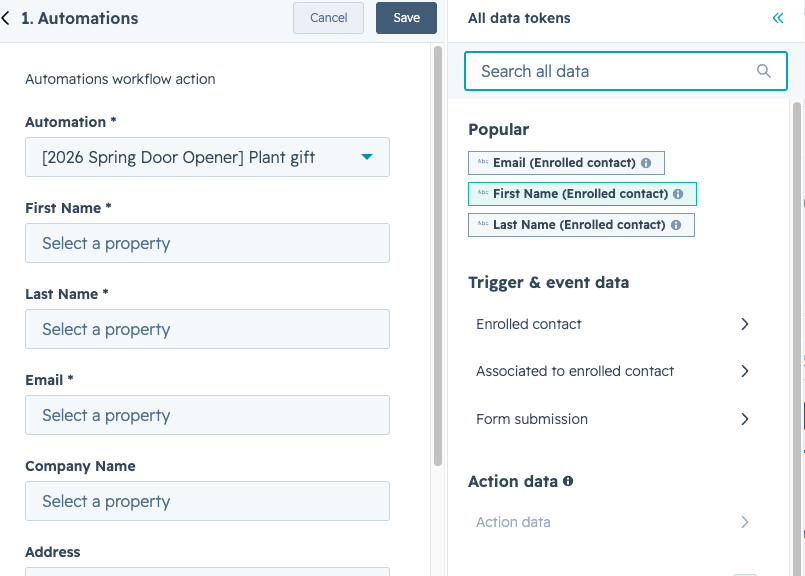Viewport: 805px width, 576px height.
Task: Click the Automations workflow action text
Action: coord(120,79)
